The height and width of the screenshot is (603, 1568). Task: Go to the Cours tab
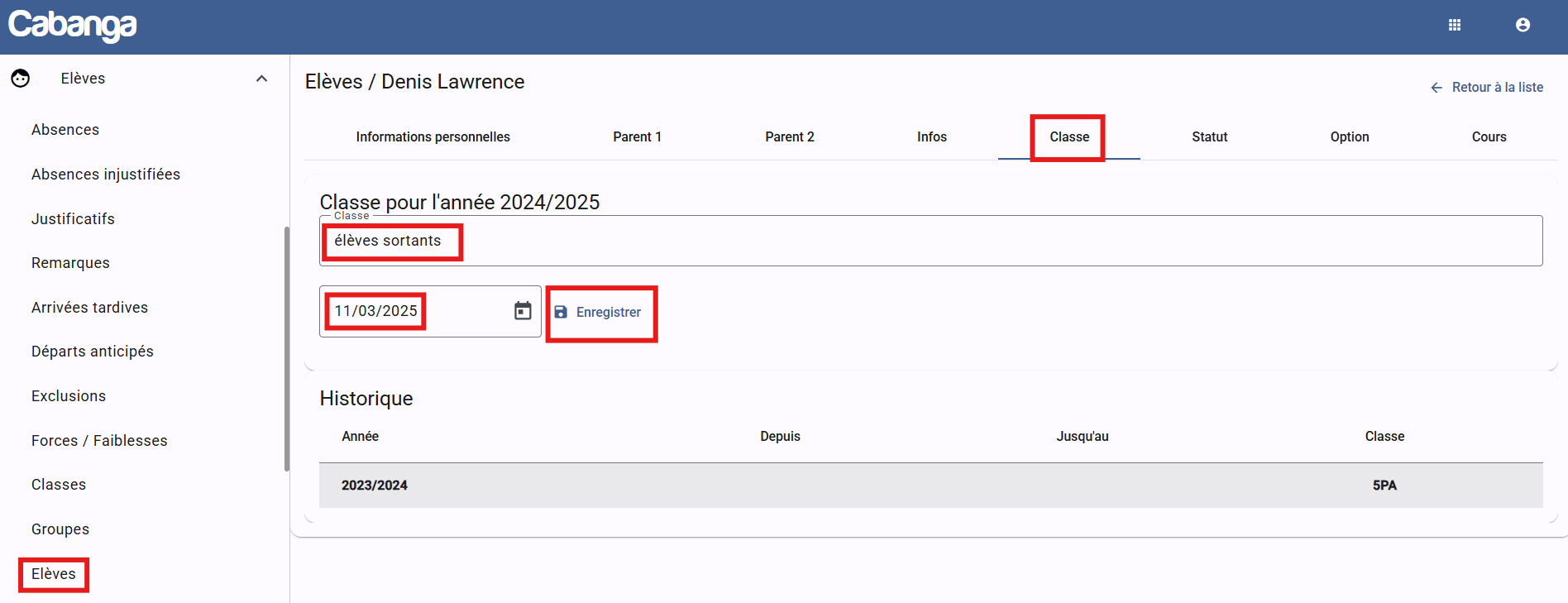pos(1489,137)
